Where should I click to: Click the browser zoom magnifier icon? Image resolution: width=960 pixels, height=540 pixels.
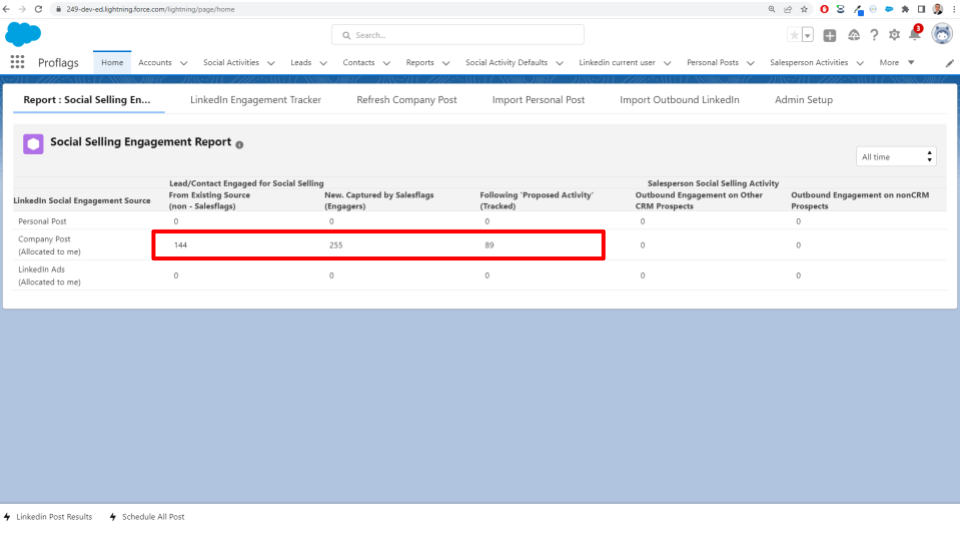point(771,9)
